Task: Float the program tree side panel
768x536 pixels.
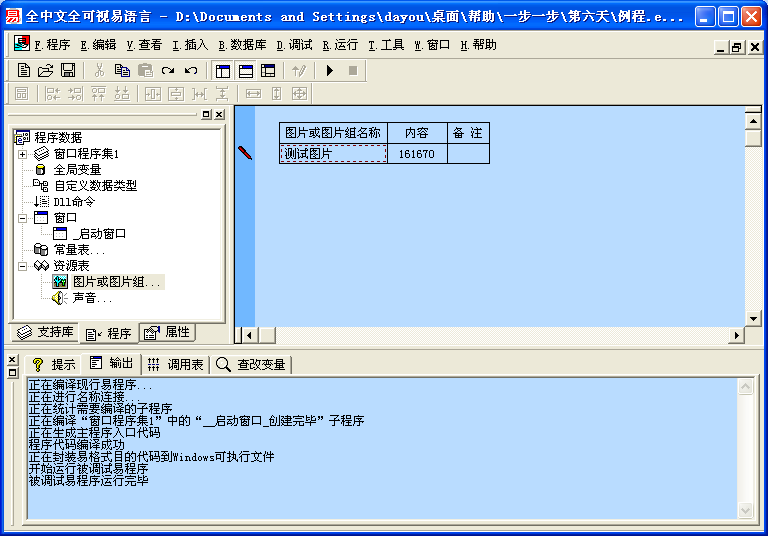Action: [206, 115]
